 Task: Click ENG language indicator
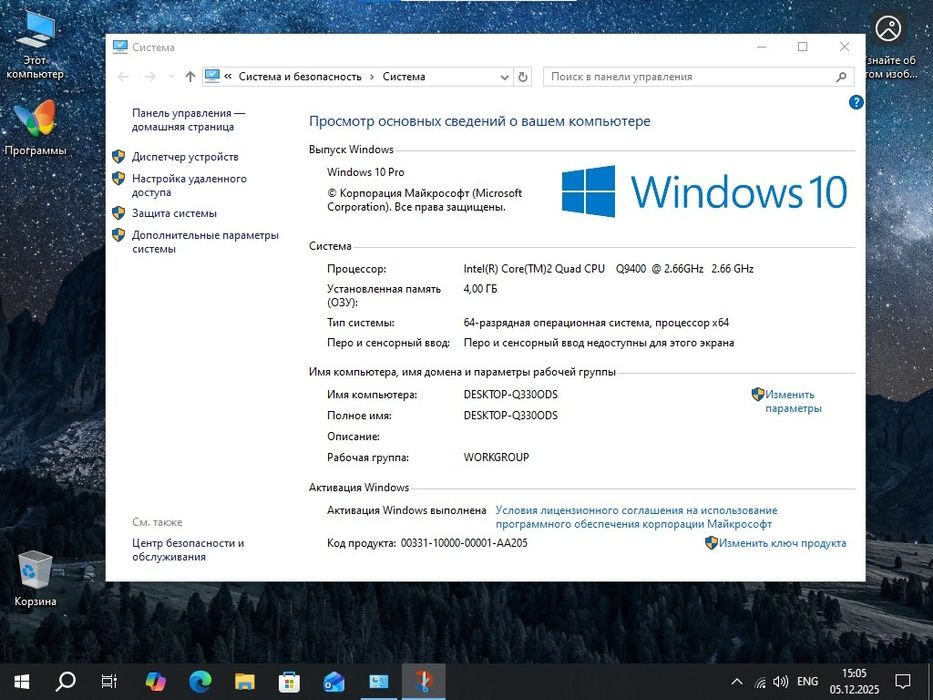(x=807, y=682)
